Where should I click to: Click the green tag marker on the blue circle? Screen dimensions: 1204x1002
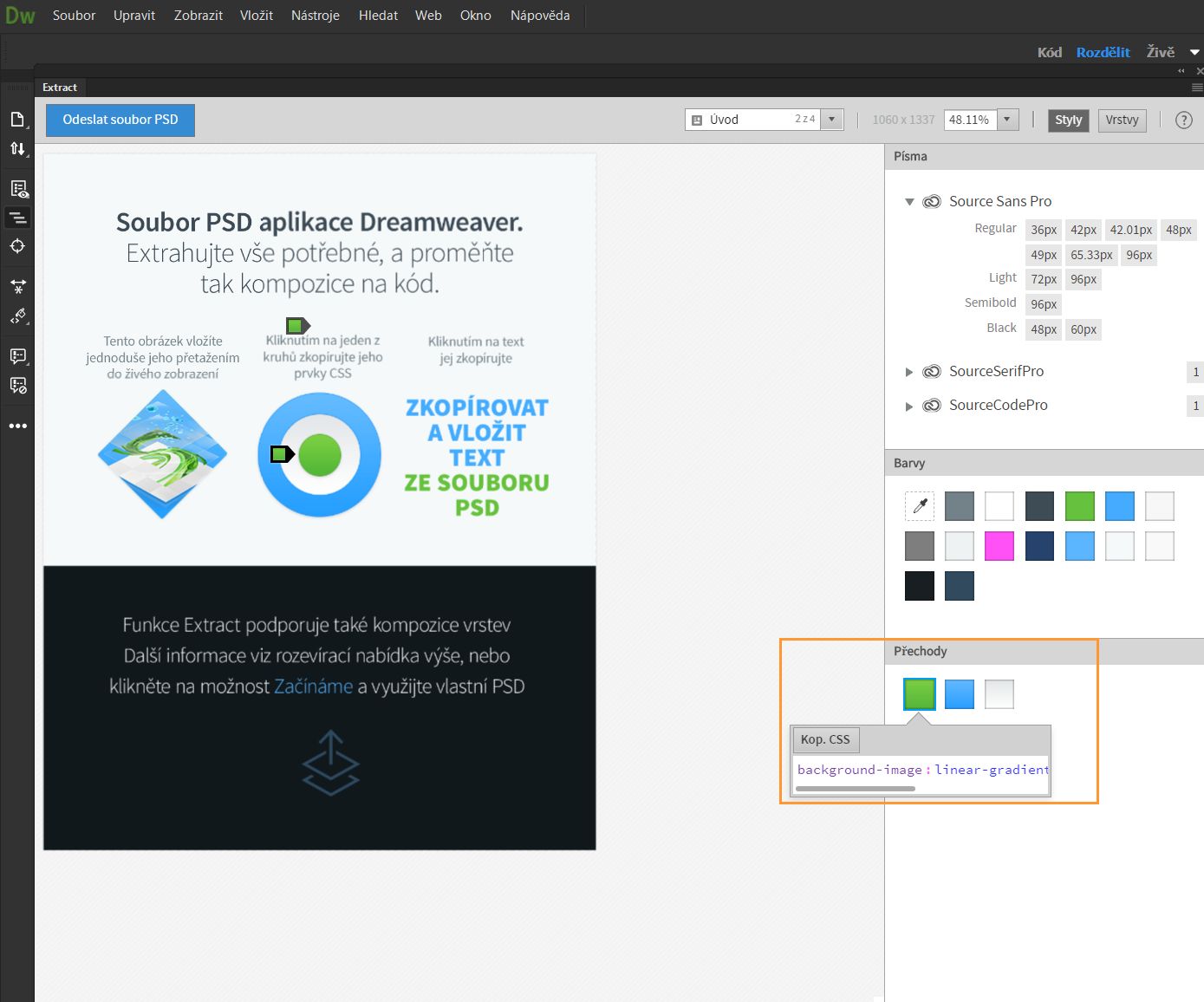(x=282, y=453)
